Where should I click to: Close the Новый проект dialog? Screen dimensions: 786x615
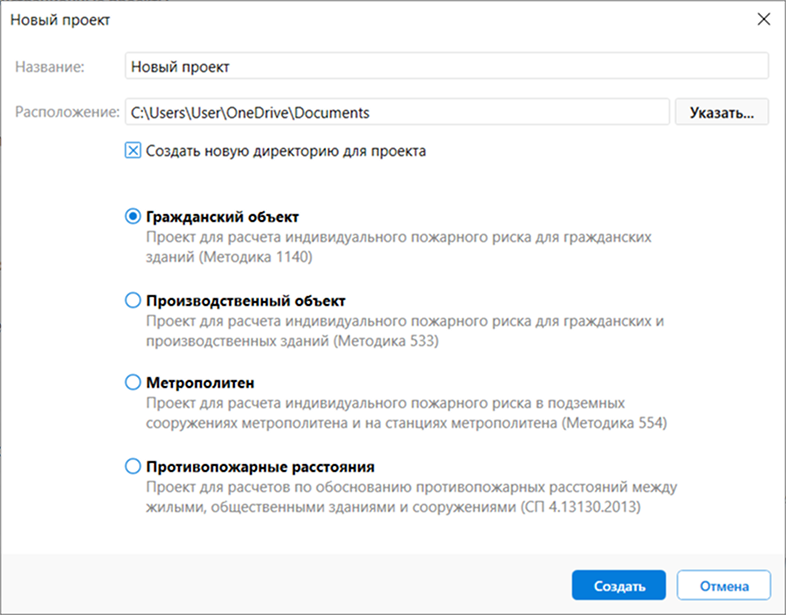[x=763, y=20]
